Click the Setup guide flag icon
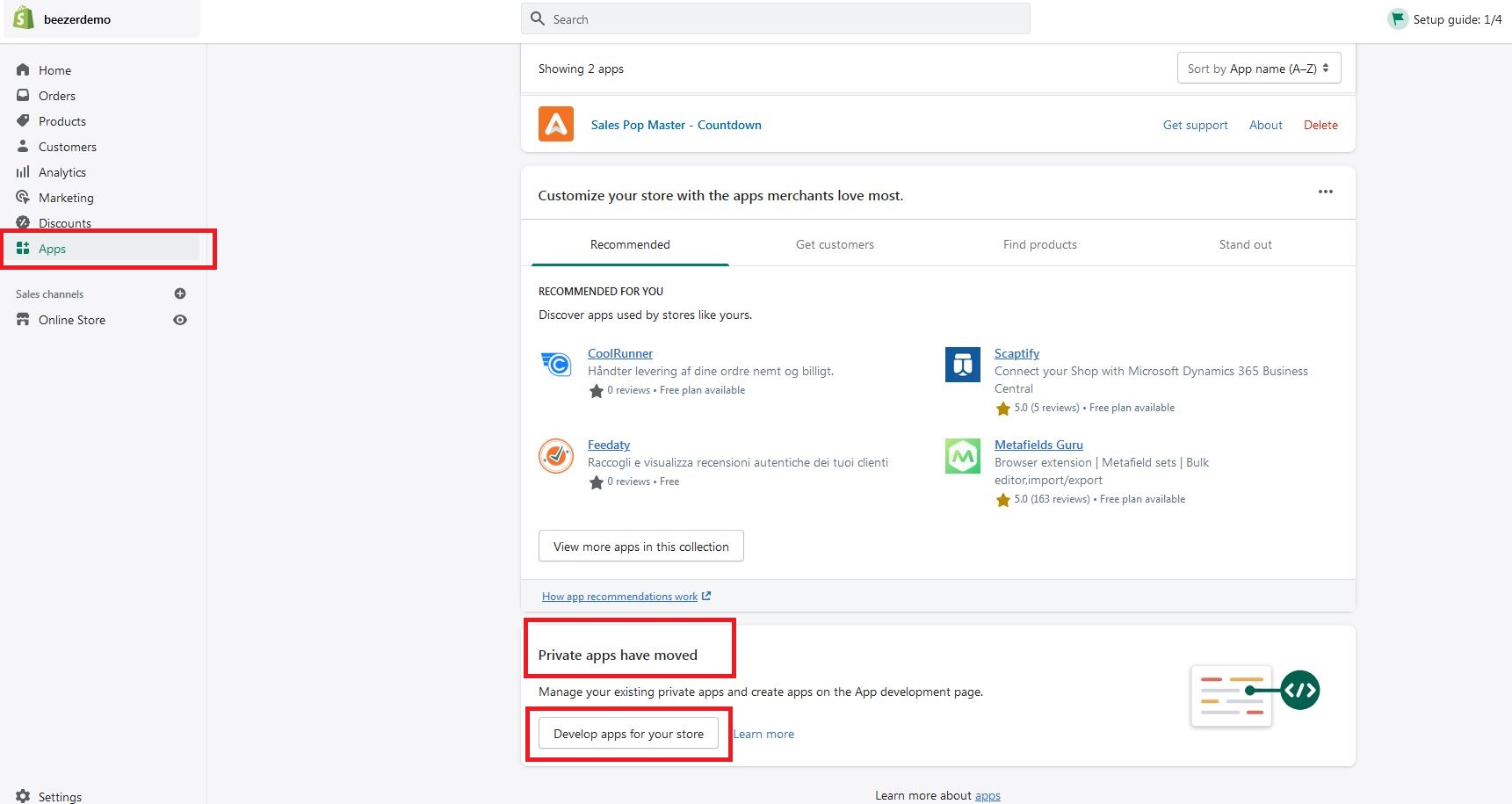This screenshot has width=1512, height=804. (x=1397, y=18)
